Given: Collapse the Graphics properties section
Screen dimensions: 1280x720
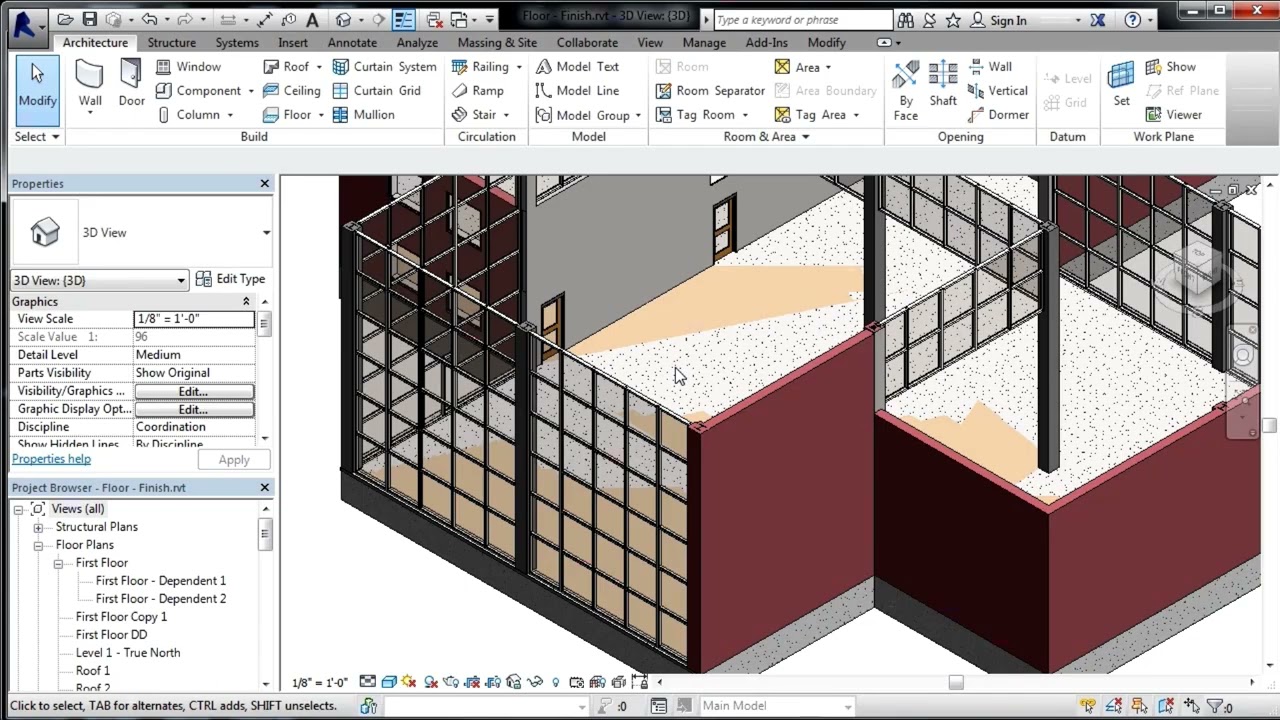Looking at the screenshot, I should pyautogui.click(x=246, y=302).
